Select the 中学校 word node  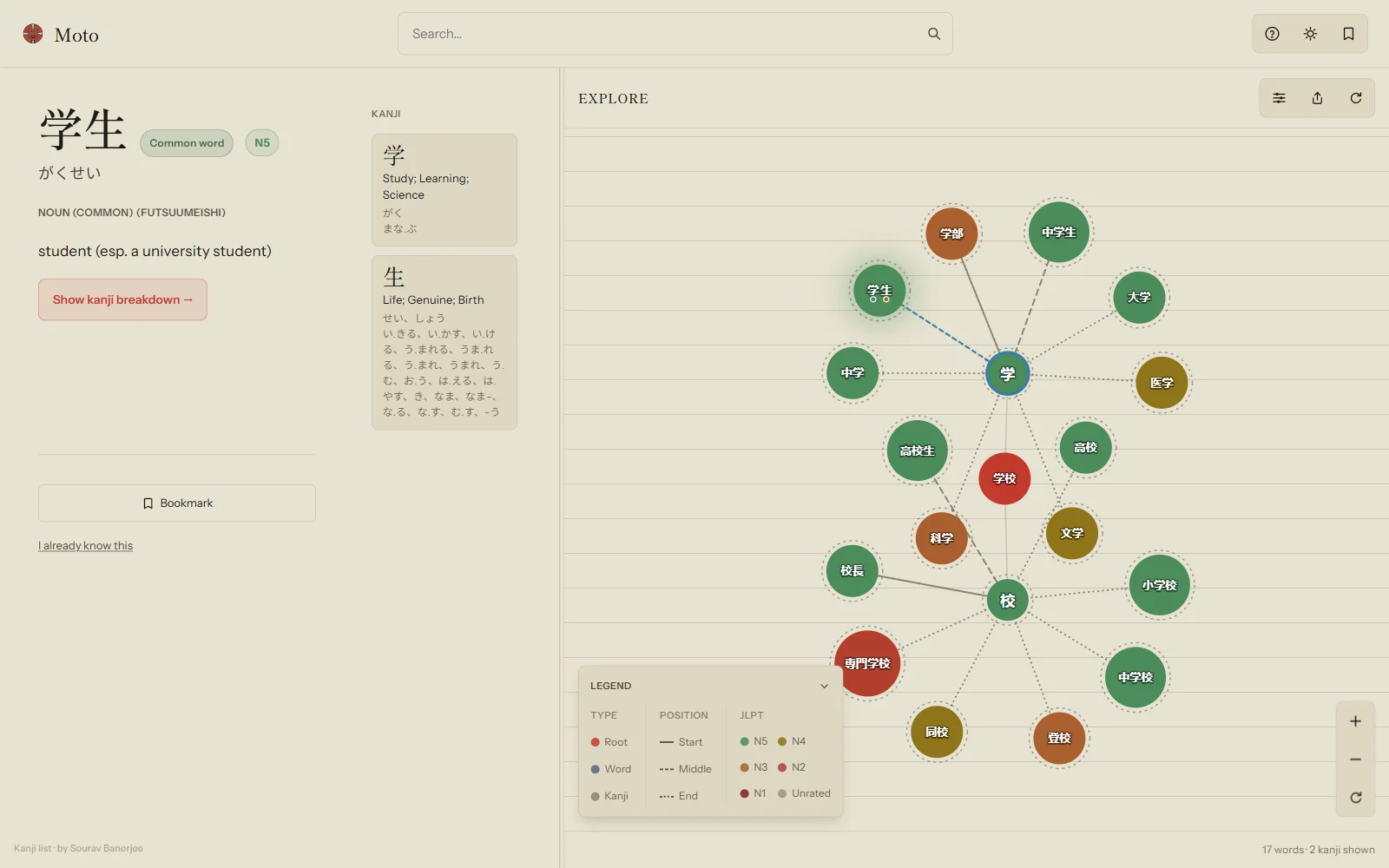1135,677
